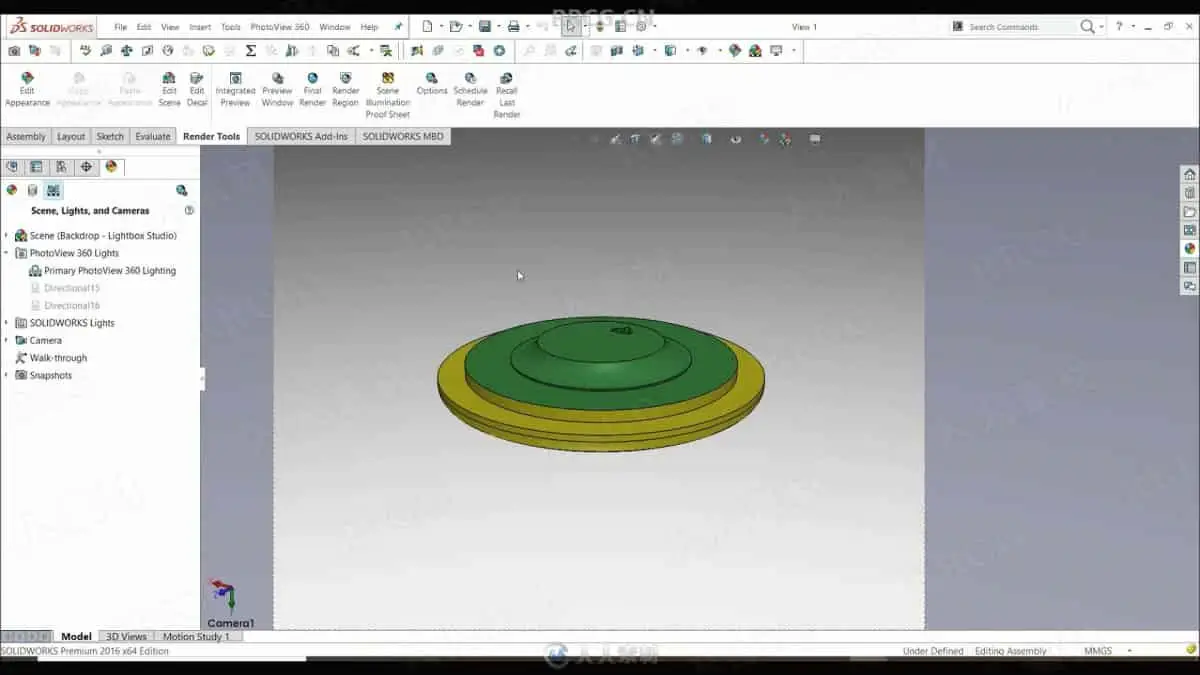1200x675 pixels.
Task: Open the ConfigurationManager tab
Action: point(61,167)
